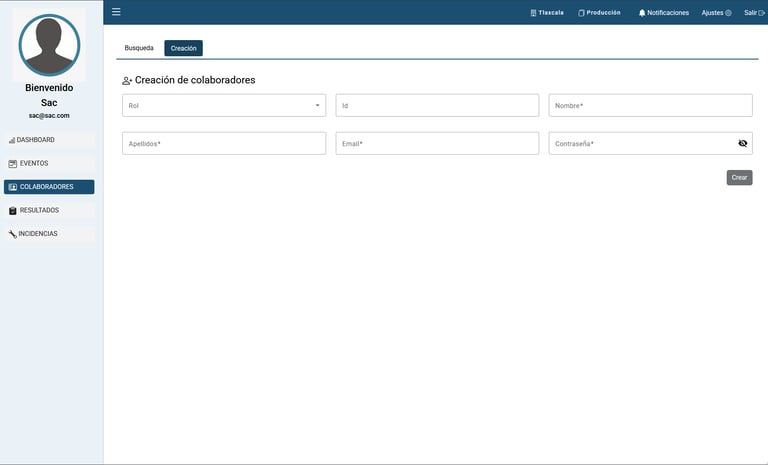The image size is (768, 465).
Task: Click the user profile avatar
Action: [49, 45]
